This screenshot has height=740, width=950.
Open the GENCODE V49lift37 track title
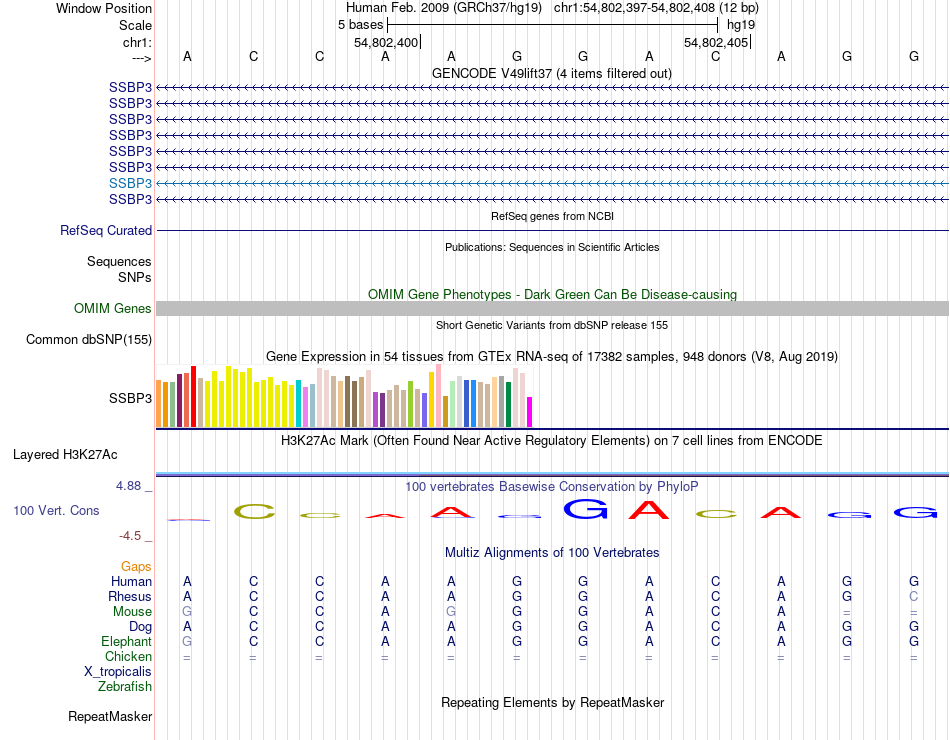pyautogui.click(x=551, y=73)
